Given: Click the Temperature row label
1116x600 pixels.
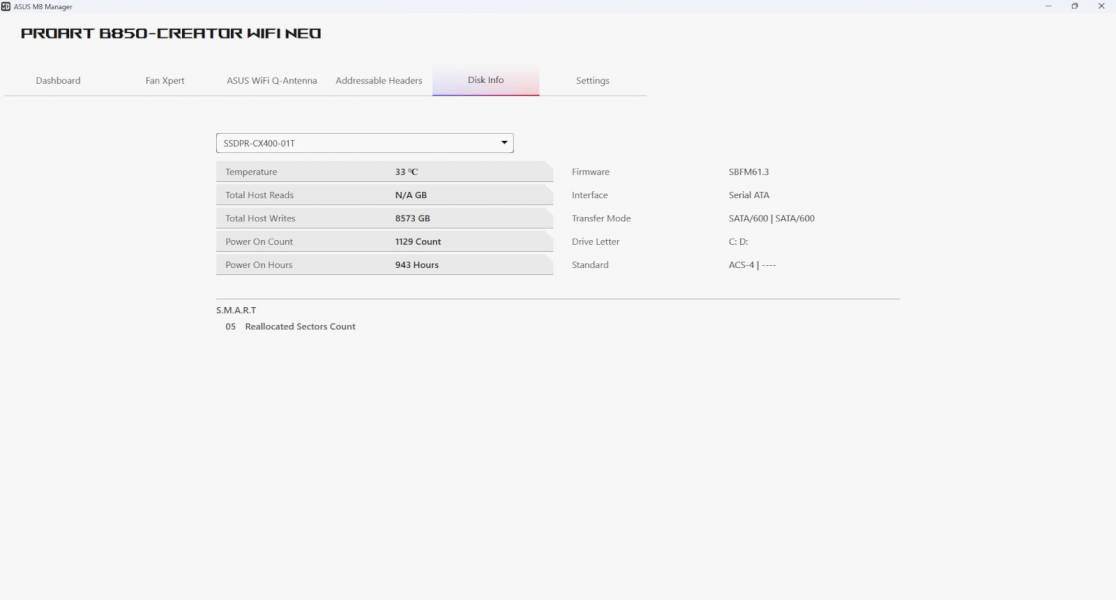Looking at the screenshot, I should click(x=251, y=172).
